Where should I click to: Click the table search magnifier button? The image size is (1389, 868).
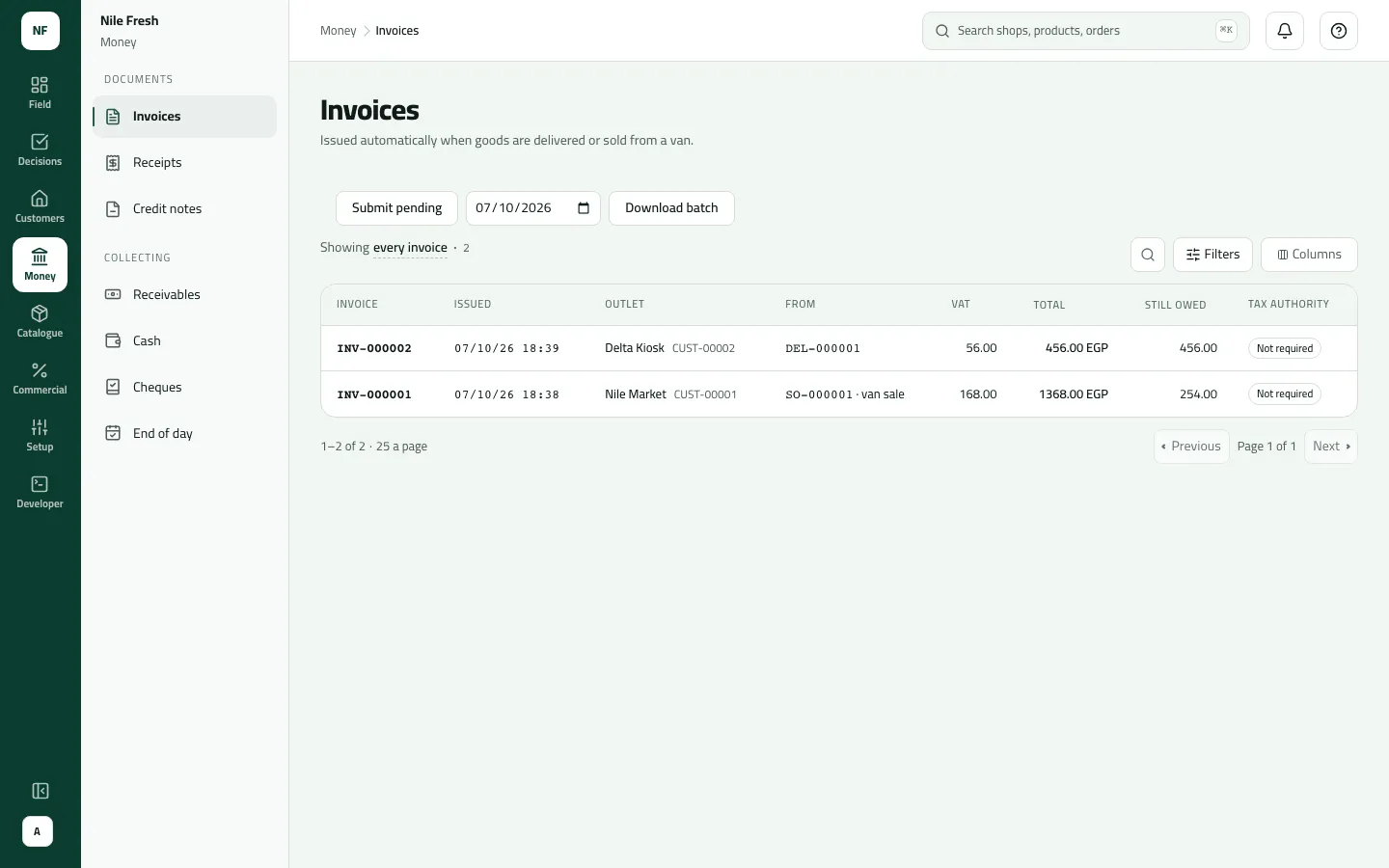[1148, 255]
